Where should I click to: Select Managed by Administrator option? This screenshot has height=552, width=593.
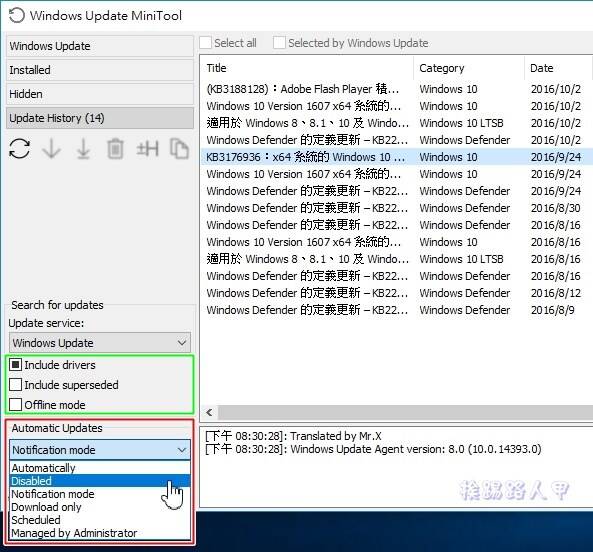tap(100, 533)
